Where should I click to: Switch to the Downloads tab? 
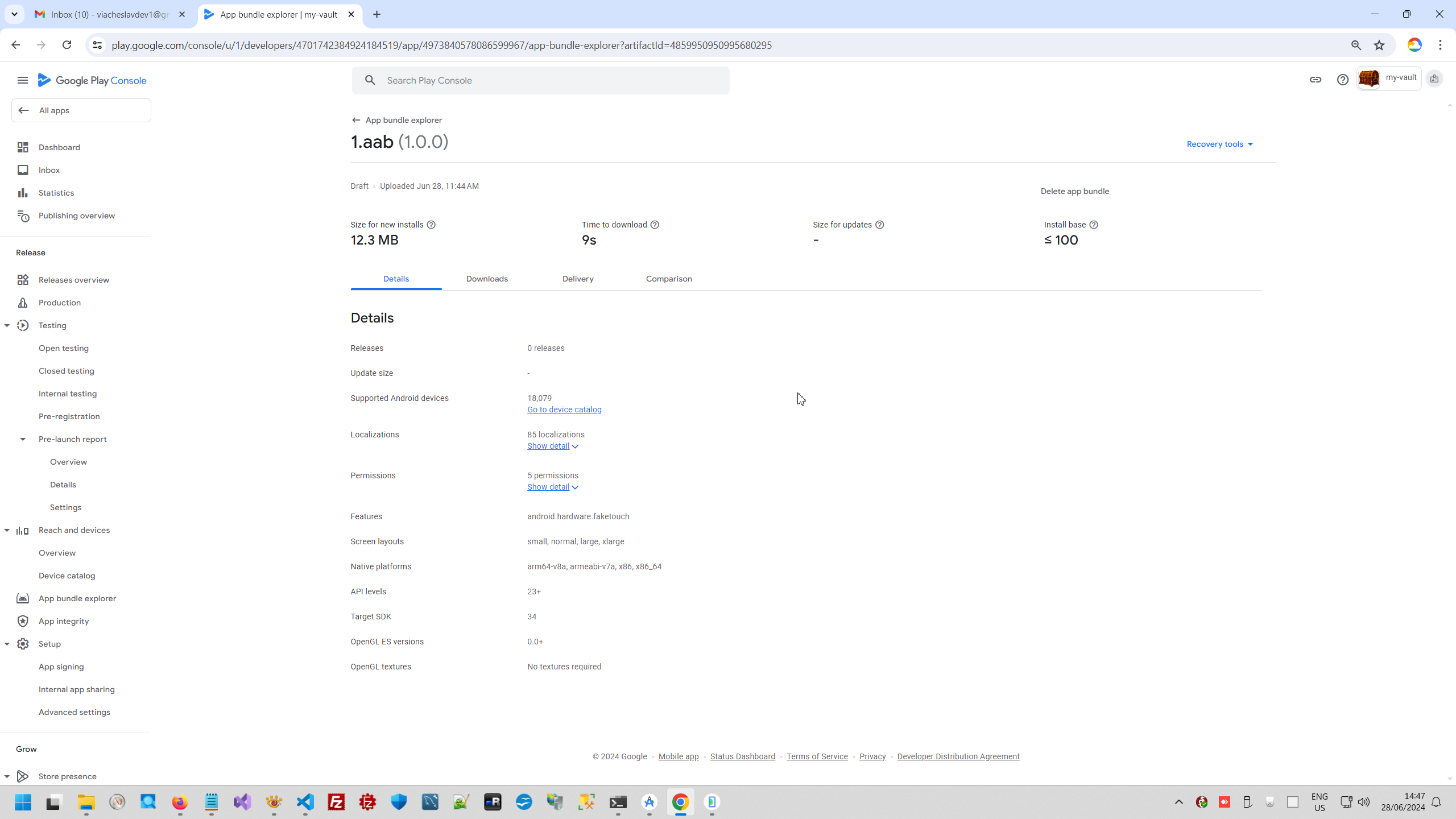pos(487,279)
